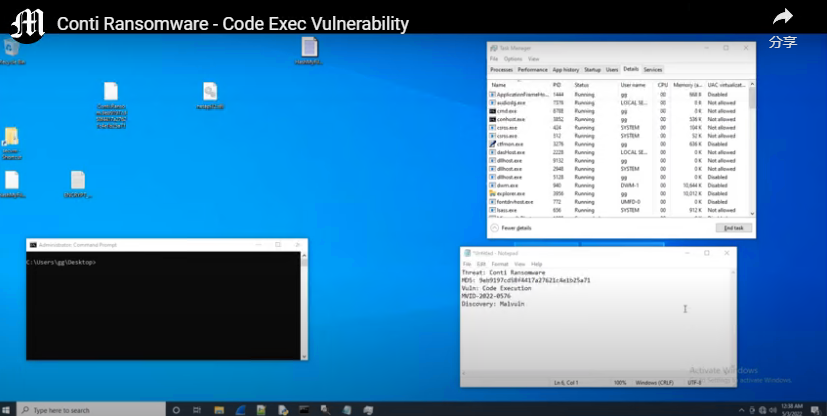Select the fontdrvhost.exe process row
827x416 pixels.
(x=619, y=202)
